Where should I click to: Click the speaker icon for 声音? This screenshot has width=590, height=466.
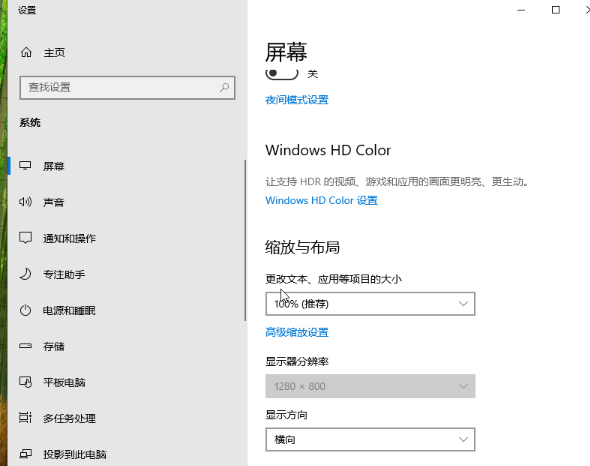tap(25, 202)
